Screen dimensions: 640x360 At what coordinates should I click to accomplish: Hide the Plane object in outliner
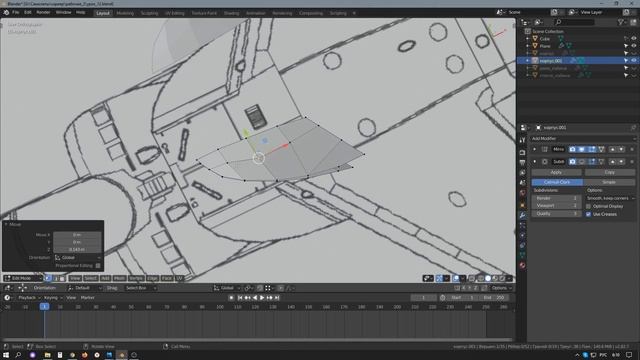633,46
